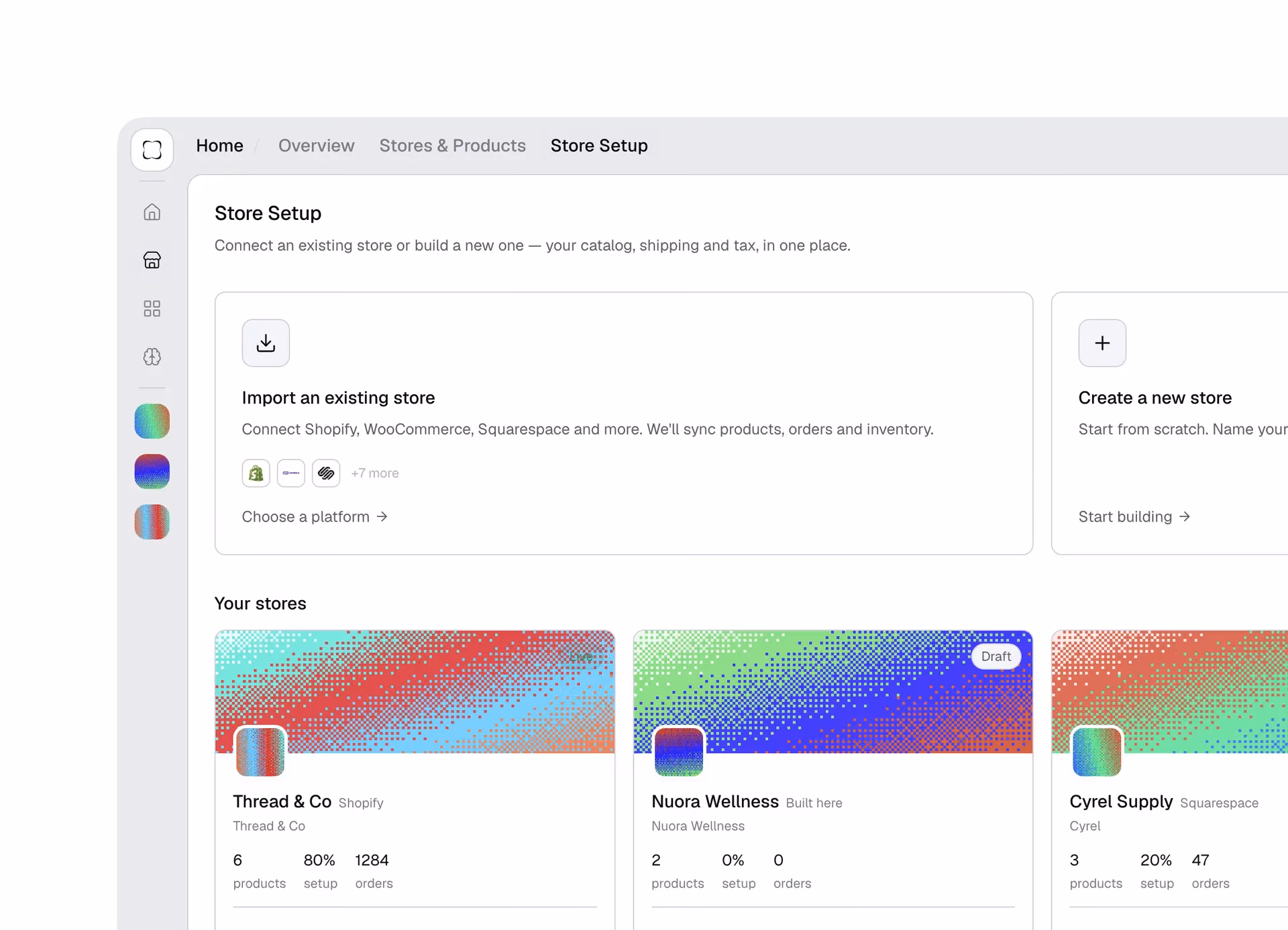This screenshot has width=1288, height=930.
Task: Click the '80% setup' stat on Thread & Co
Action: (320, 872)
